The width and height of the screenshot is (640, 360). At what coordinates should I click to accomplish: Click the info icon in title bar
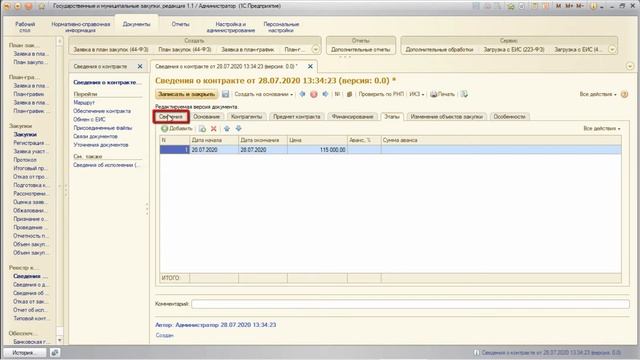click(593, 6)
